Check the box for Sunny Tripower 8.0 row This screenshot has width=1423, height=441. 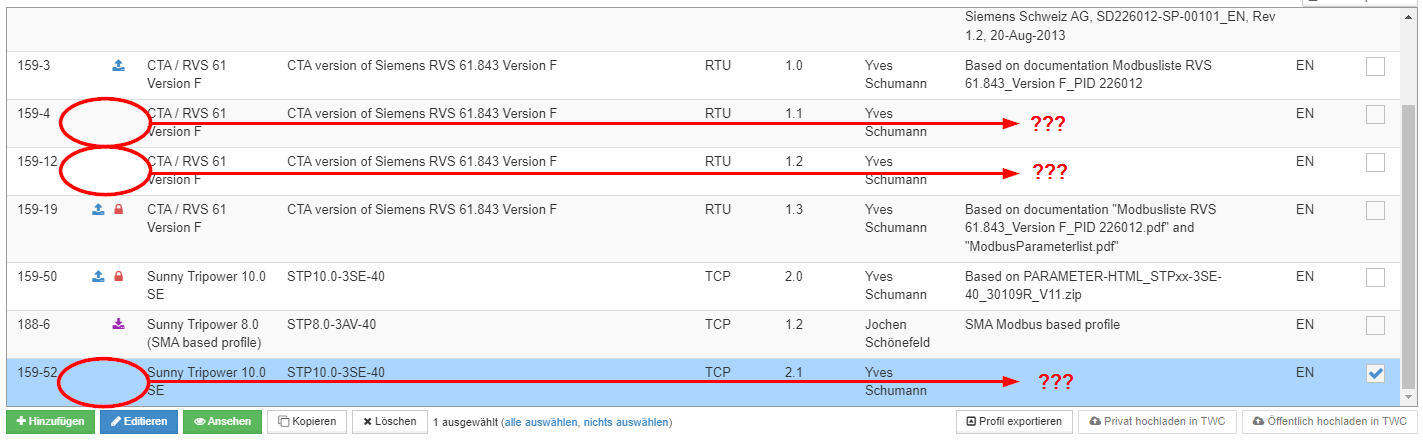tap(1375, 325)
